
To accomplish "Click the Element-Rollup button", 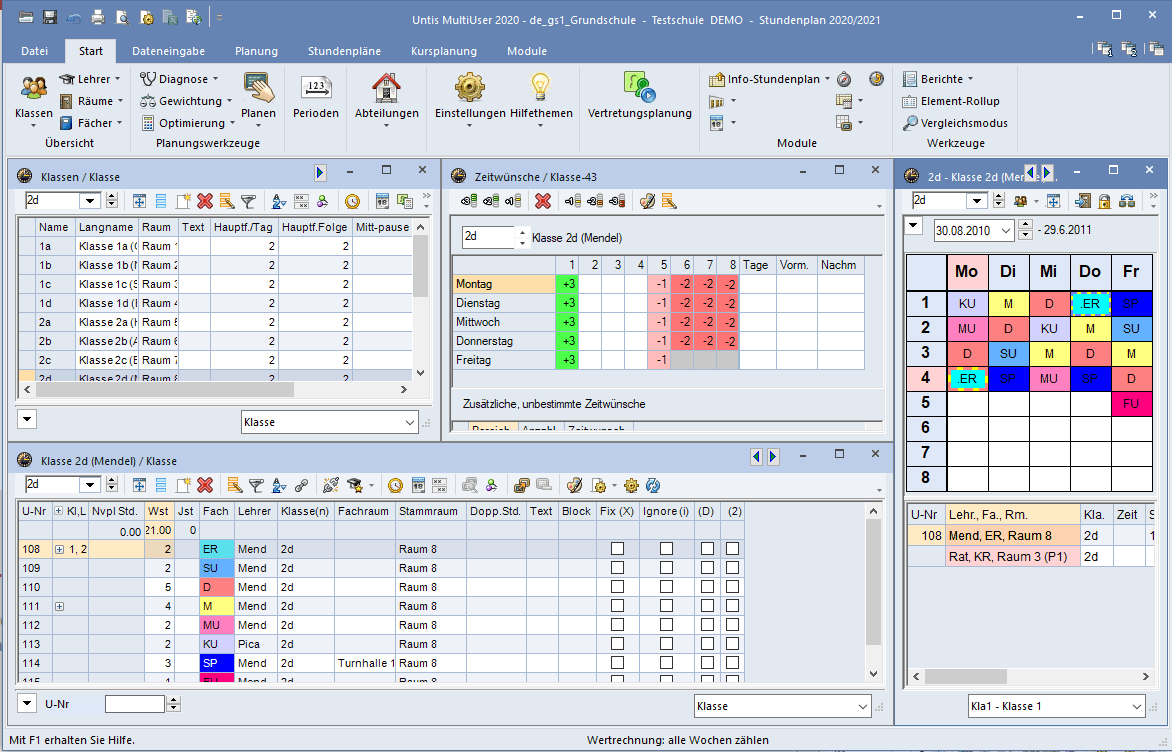I will [953, 101].
